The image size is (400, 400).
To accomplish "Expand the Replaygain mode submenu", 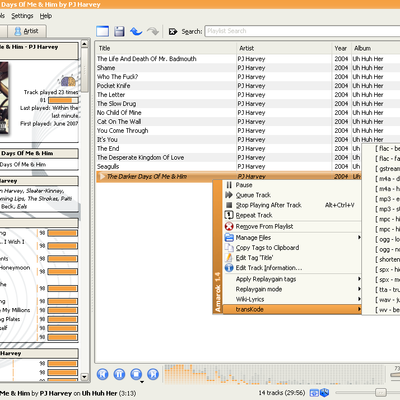I will [x=292, y=289].
